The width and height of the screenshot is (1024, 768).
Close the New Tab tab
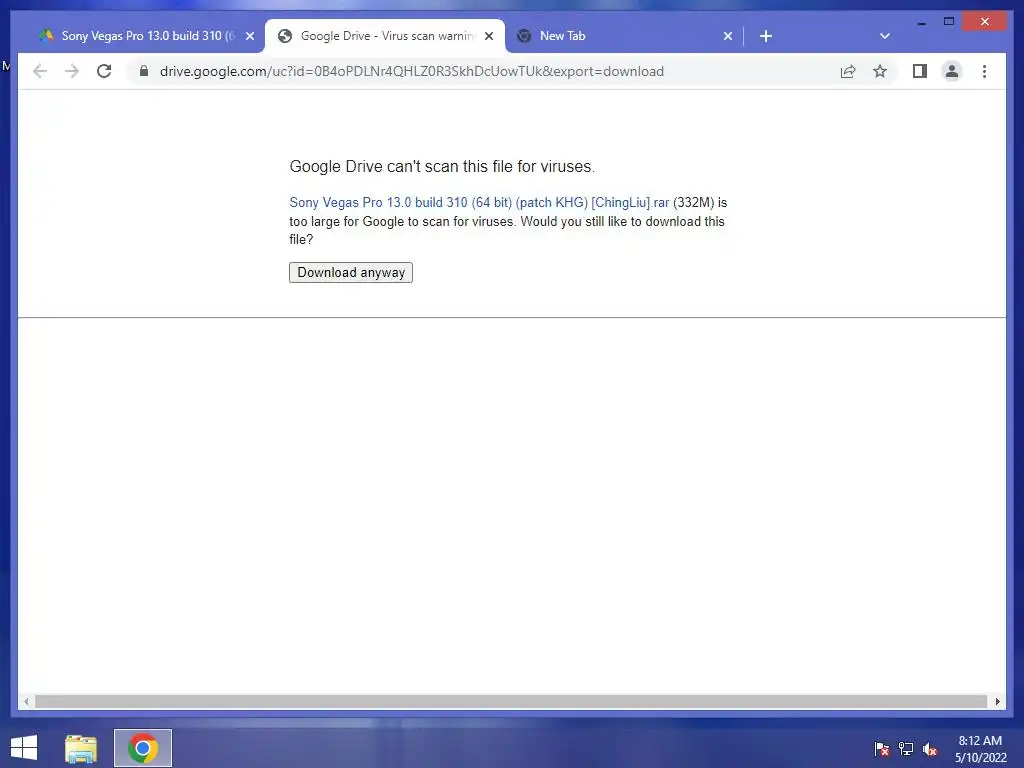click(728, 36)
